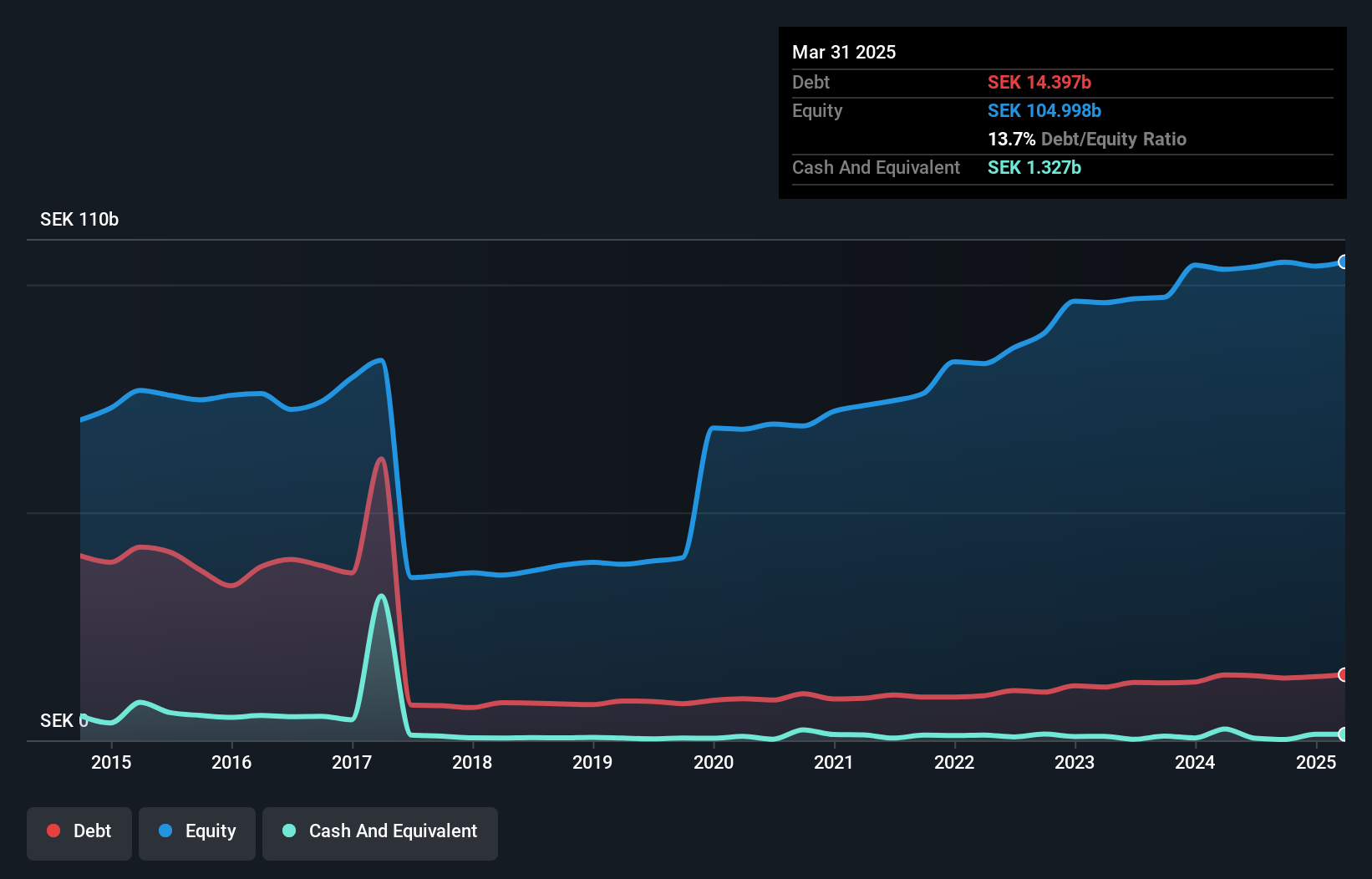
Task: Click the 2021 x-axis label
Action: click(834, 762)
